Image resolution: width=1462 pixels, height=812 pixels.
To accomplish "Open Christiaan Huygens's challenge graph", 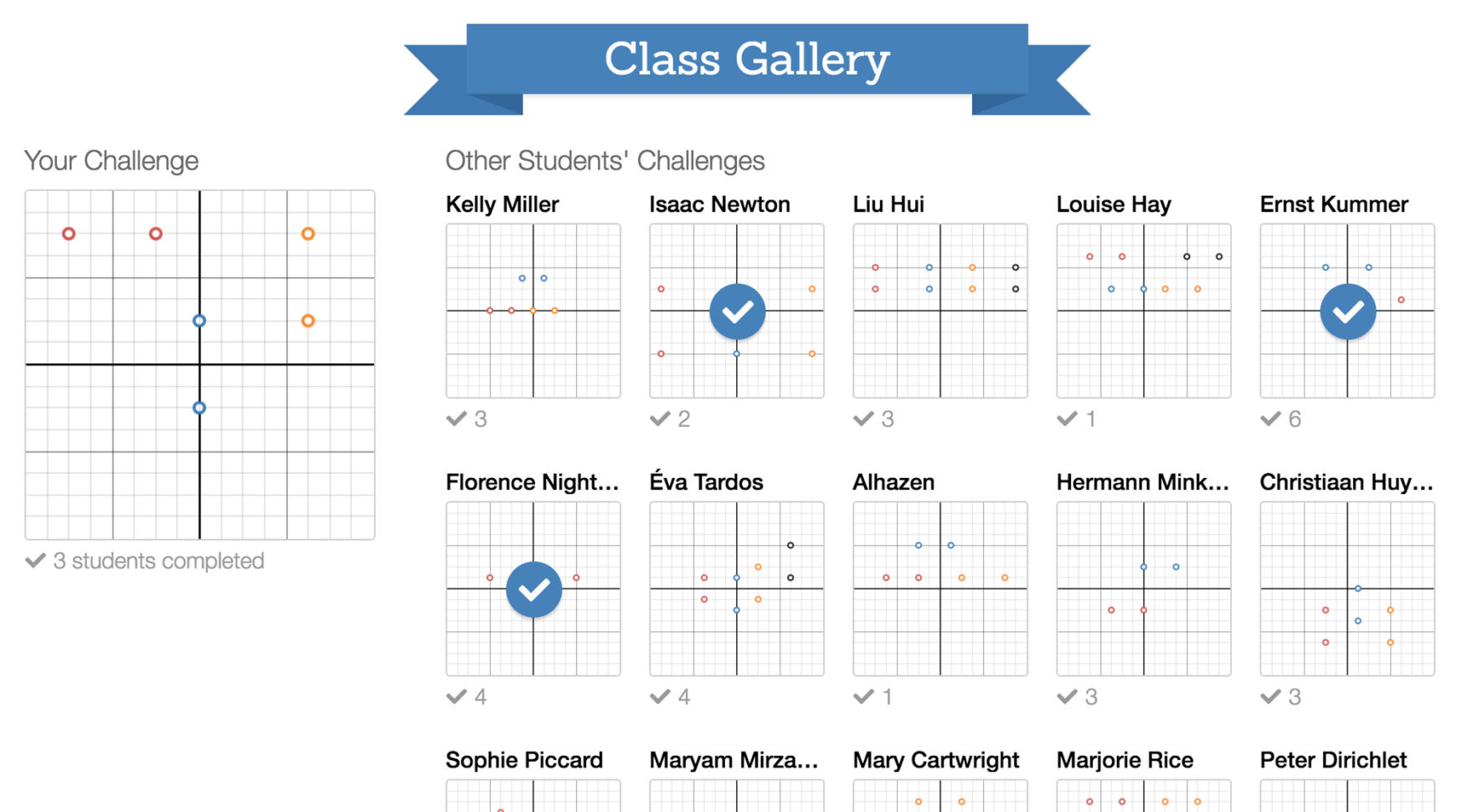I will [1347, 588].
